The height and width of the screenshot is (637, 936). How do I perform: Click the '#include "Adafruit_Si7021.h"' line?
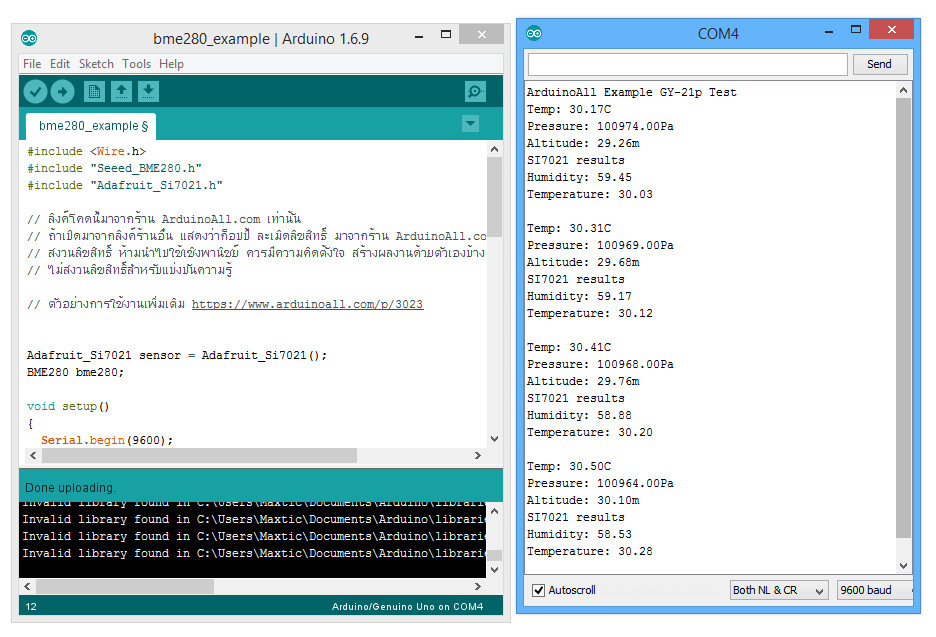pos(125,186)
